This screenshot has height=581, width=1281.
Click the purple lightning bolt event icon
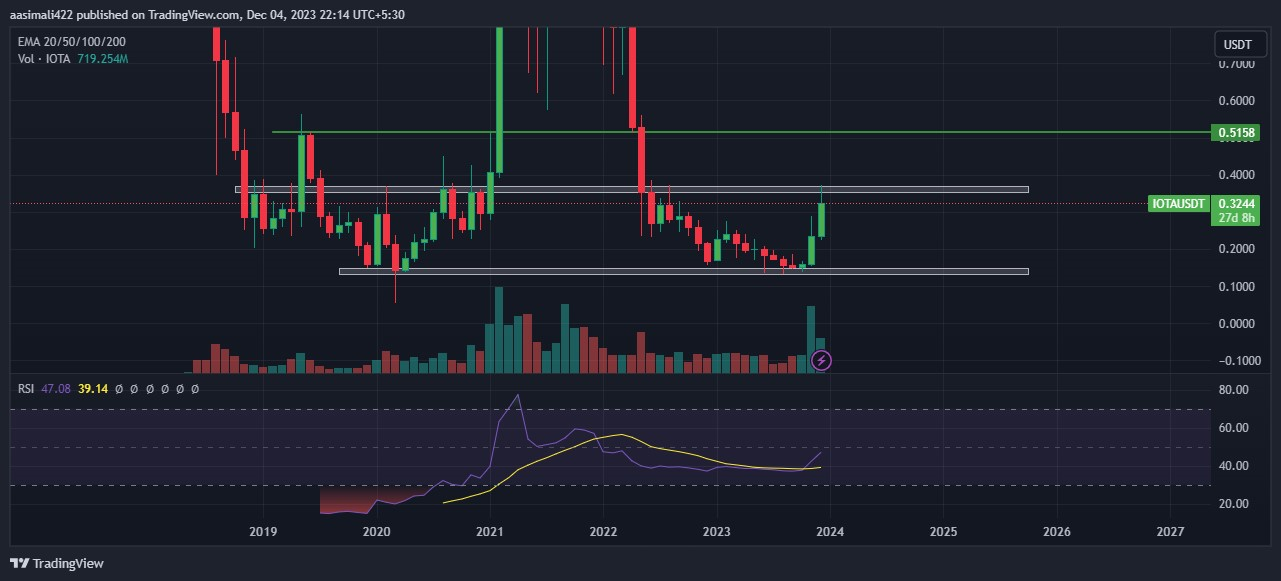[822, 359]
